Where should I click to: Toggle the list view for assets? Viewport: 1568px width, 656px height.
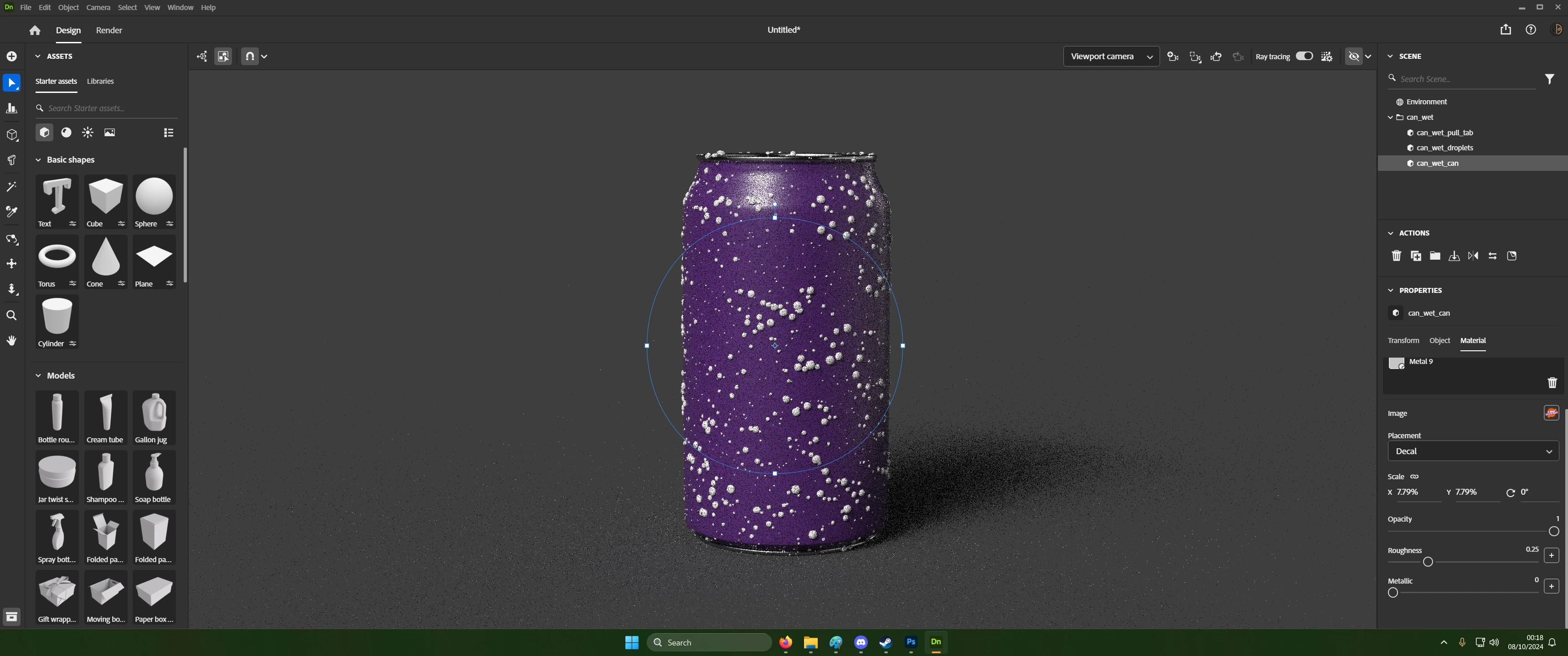point(169,133)
